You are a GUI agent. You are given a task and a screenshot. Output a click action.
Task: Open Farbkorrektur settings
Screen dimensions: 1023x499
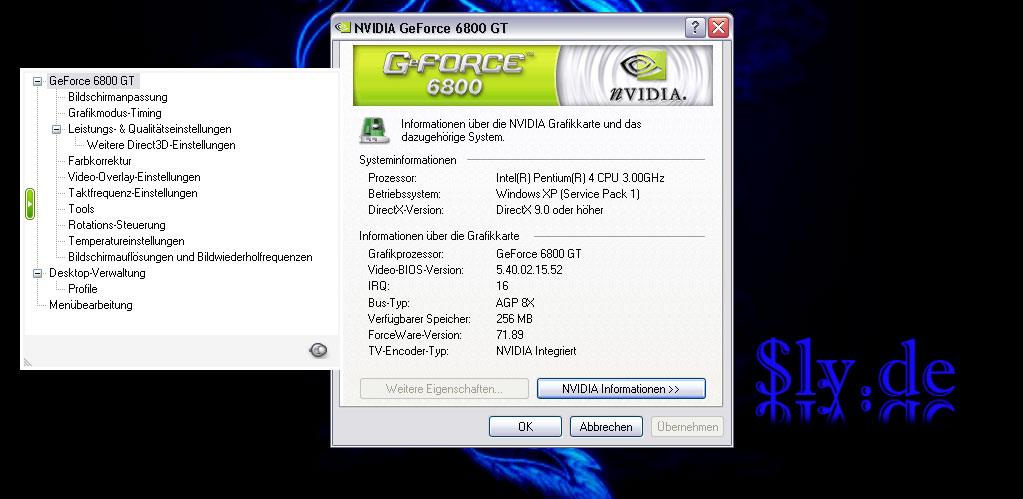100,160
